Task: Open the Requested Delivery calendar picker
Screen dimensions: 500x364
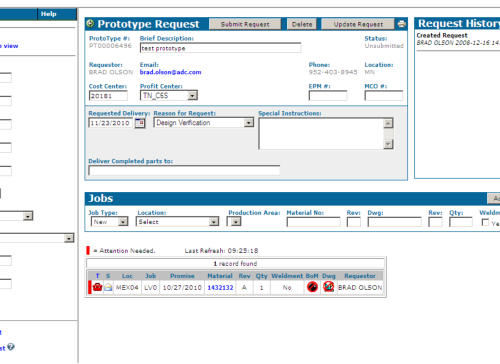Action: tap(140, 123)
